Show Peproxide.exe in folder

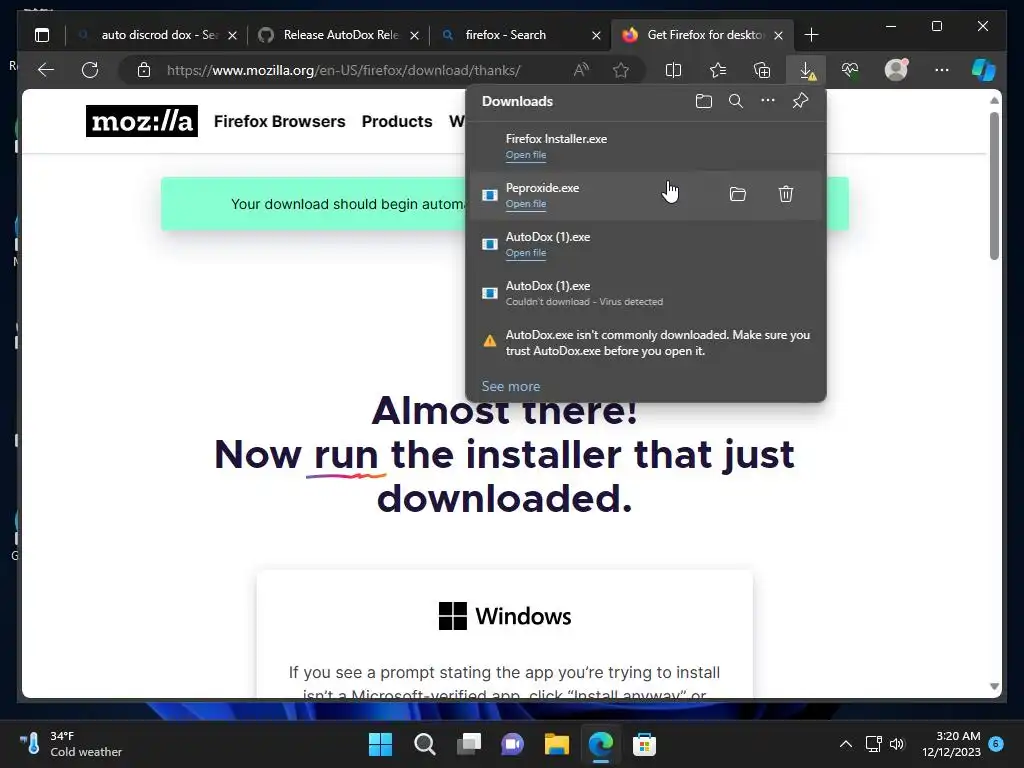(x=737, y=194)
